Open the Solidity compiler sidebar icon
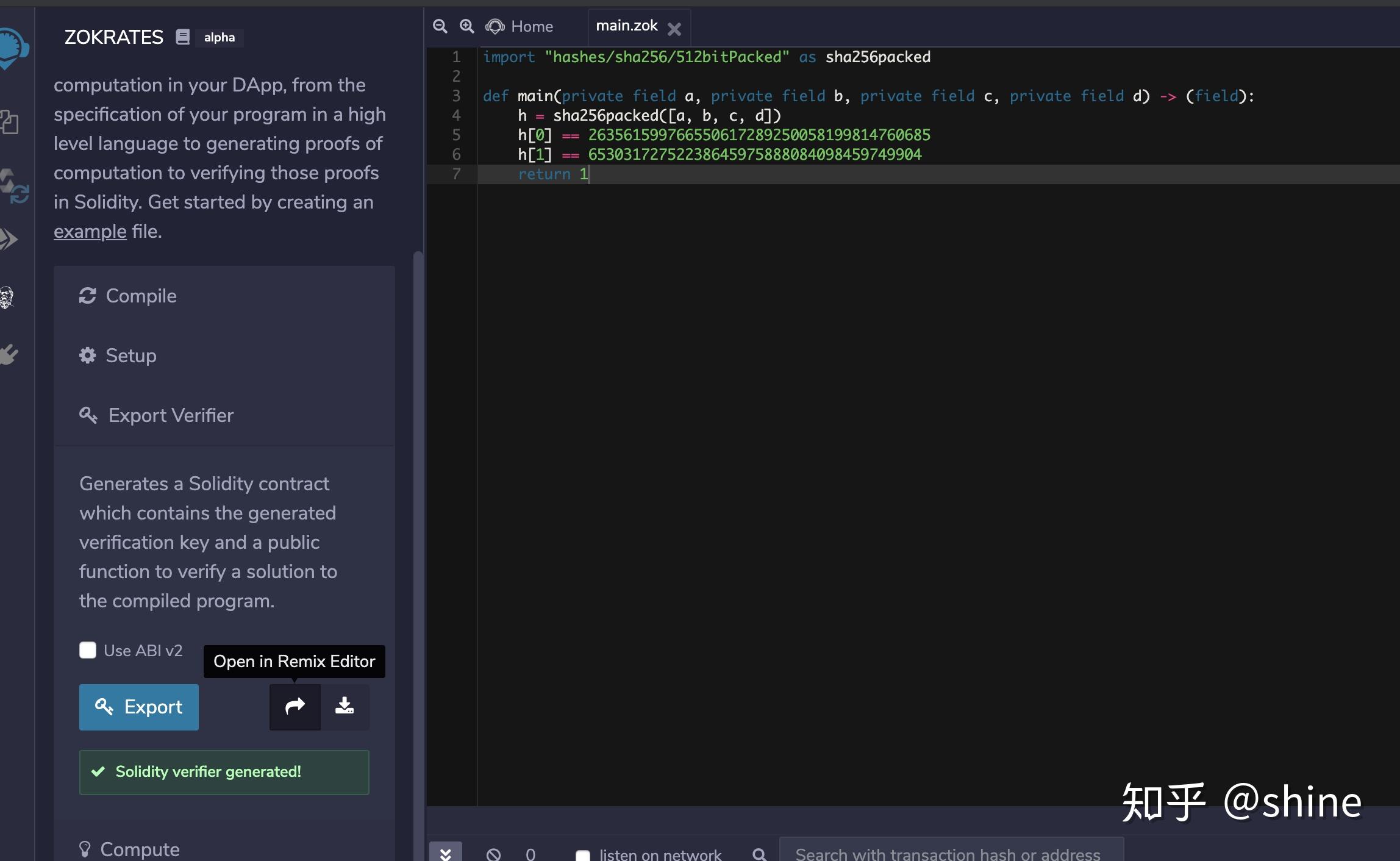This screenshot has width=1400, height=861. click(13, 187)
